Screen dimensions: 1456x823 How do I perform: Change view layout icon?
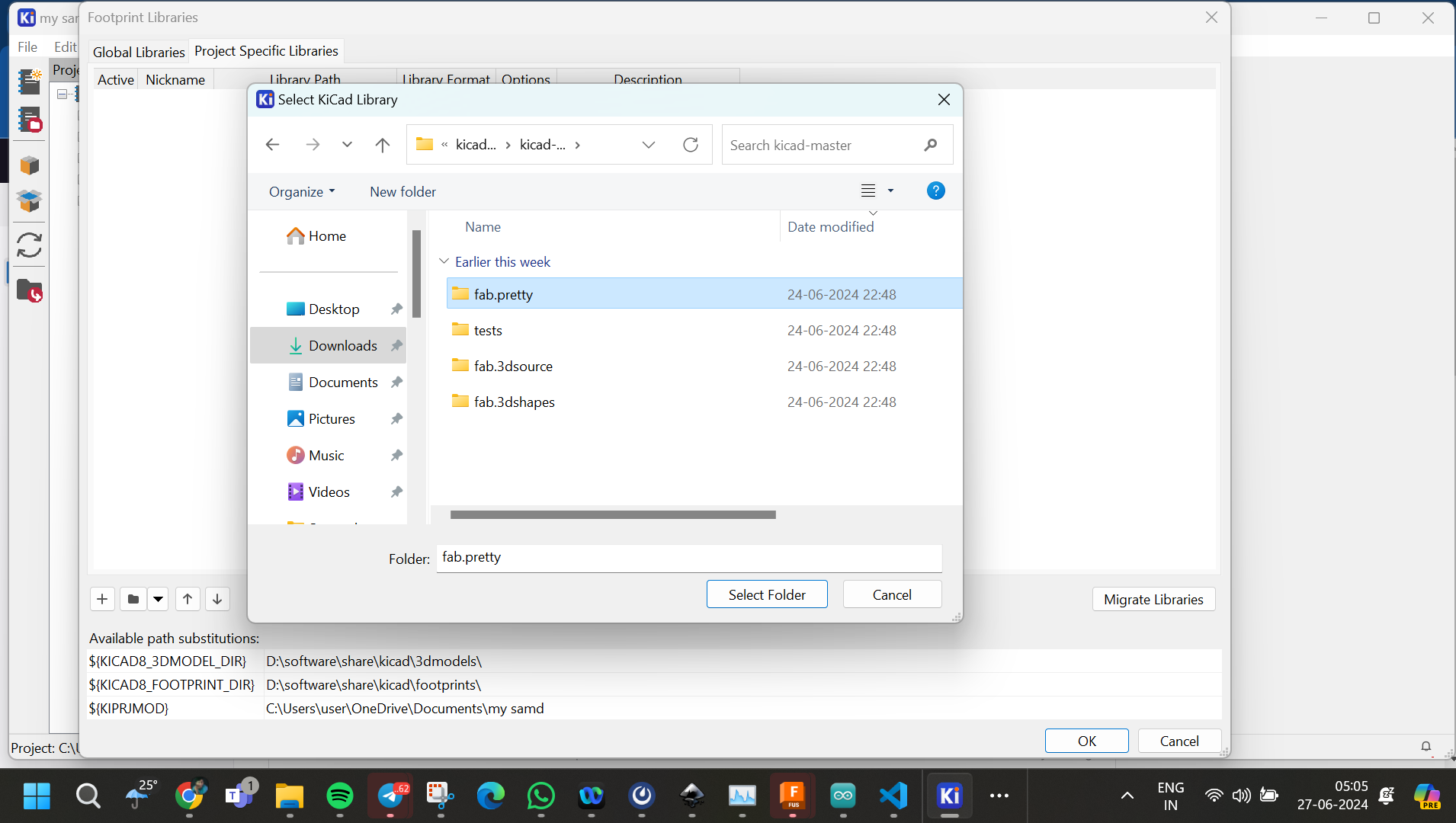(x=868, y=191)
